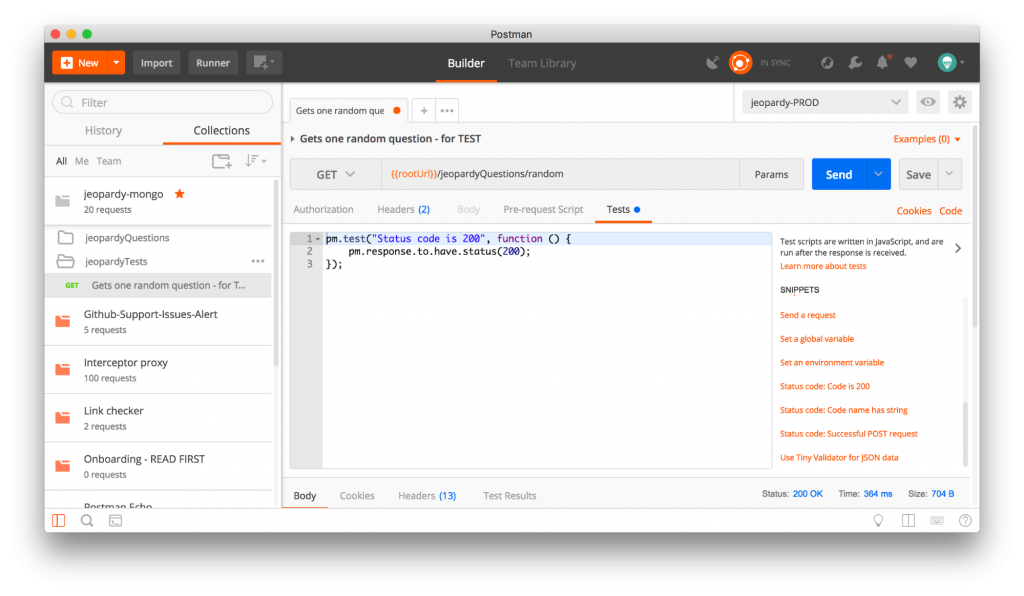Image resolution: width=1024 pixels, height=596 pixels.
Task: Collapse the snippets side panel arrow
Action: pos(958,248)
